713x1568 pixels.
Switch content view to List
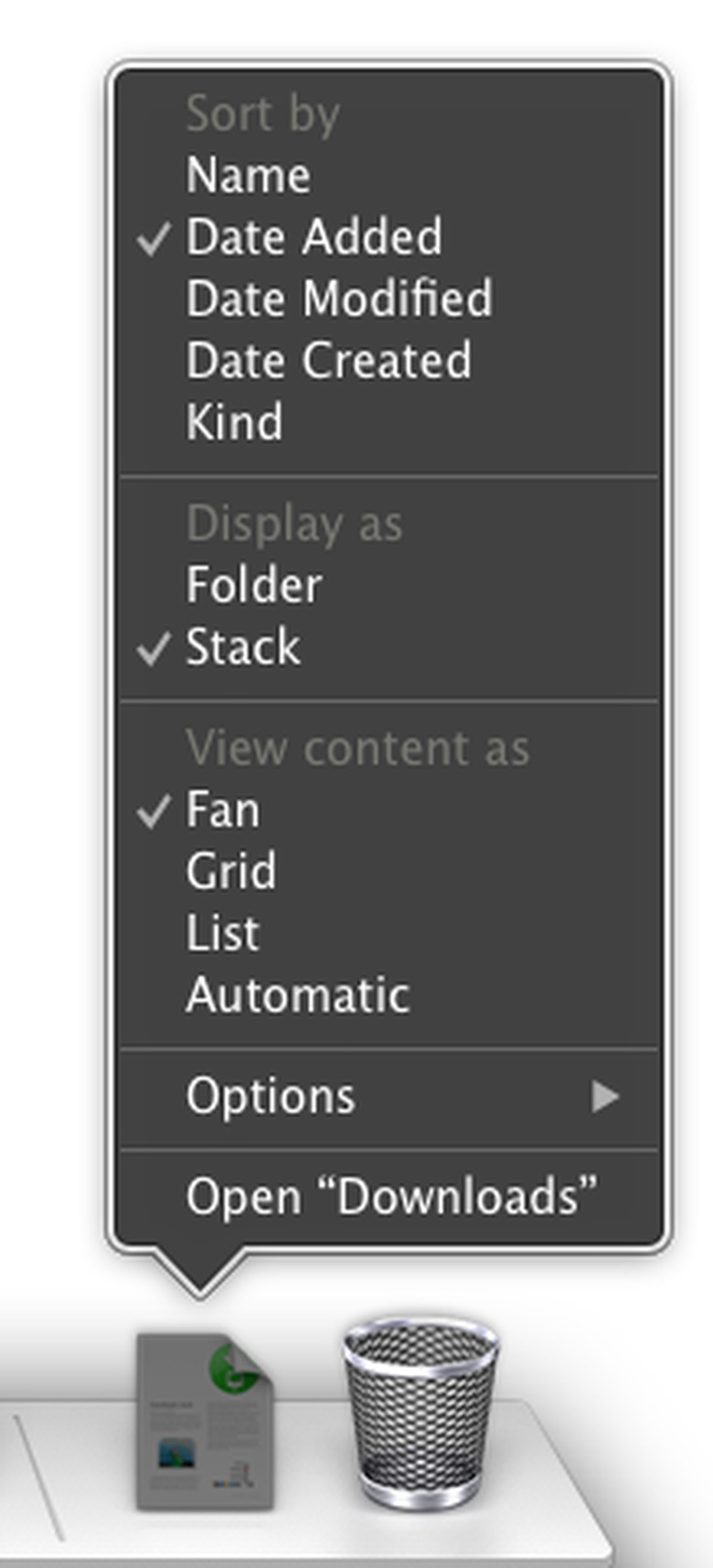pos(223,933)
